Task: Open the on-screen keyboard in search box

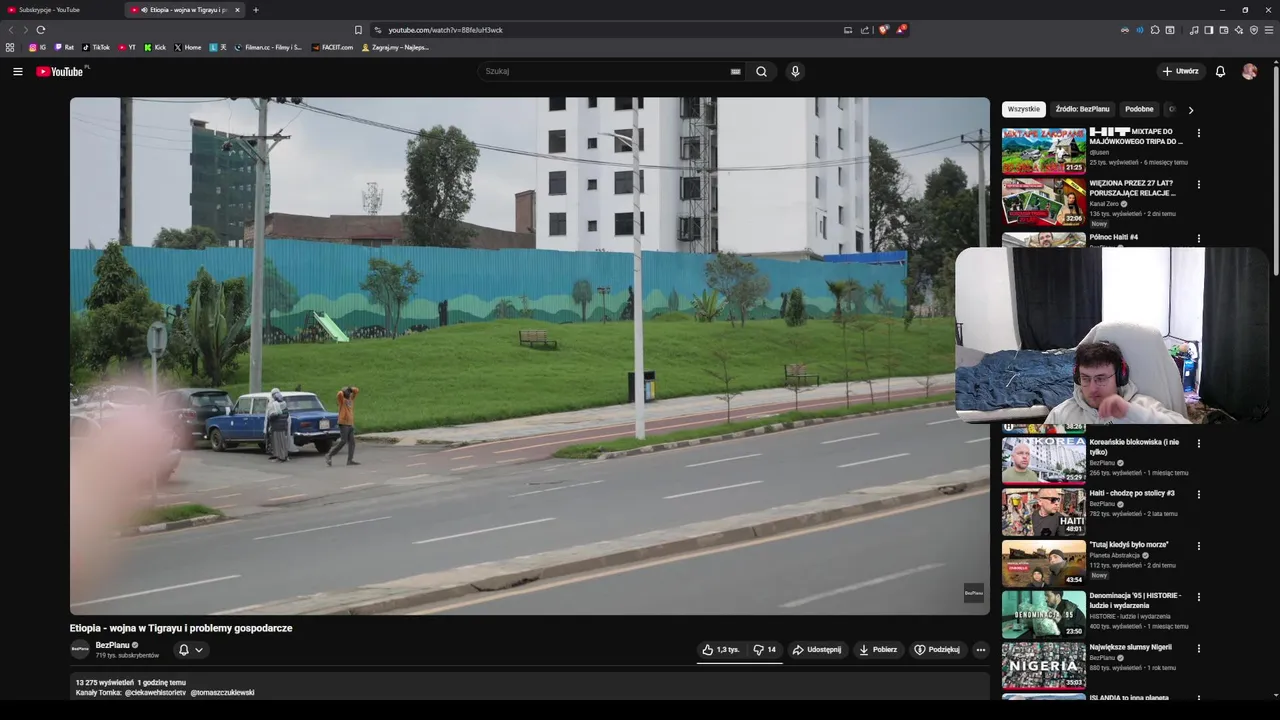Action: [x=736, y=72]
